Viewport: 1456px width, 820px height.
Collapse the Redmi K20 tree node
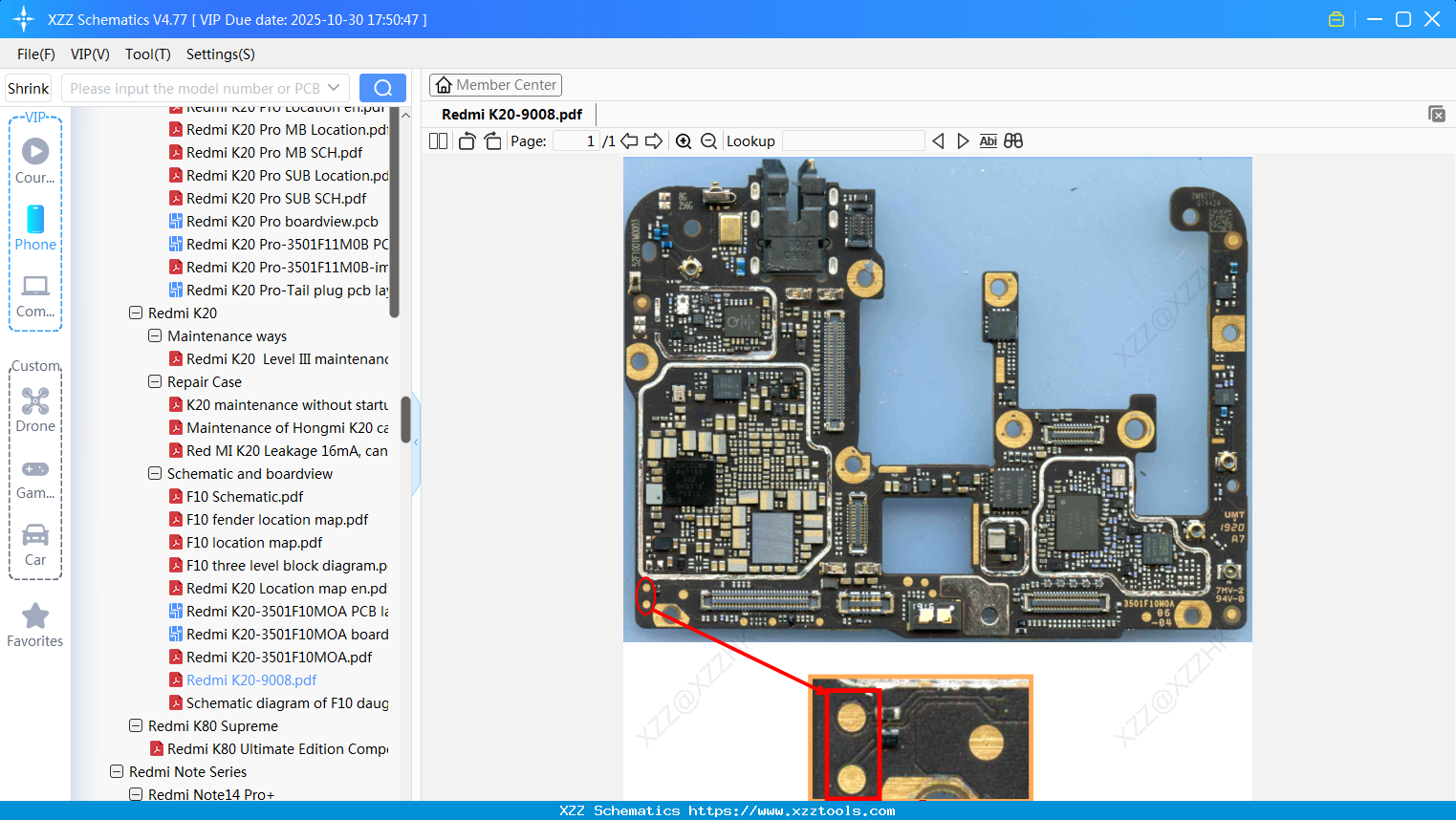[136, 313]
